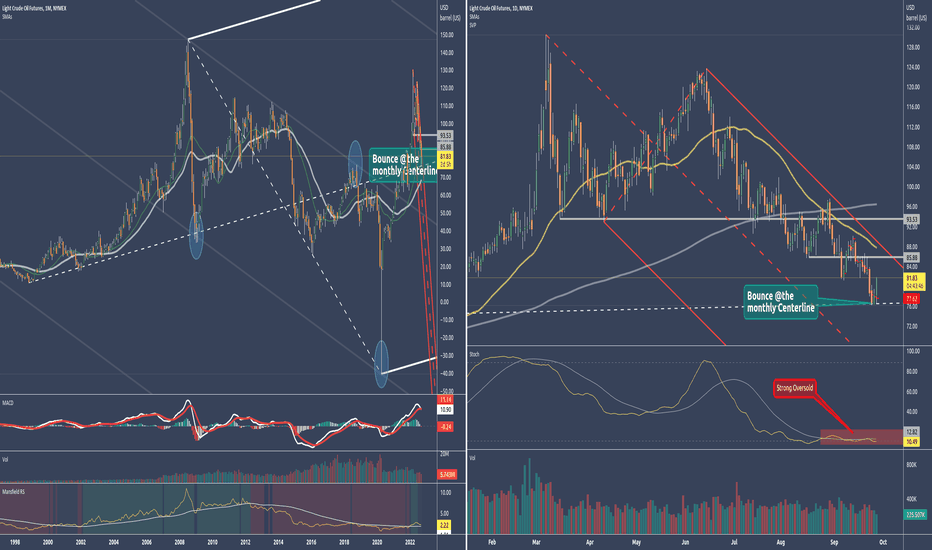Click the 85.88 price label on monthly chart
Screen dimensions: 932x550
coord(445,147)
